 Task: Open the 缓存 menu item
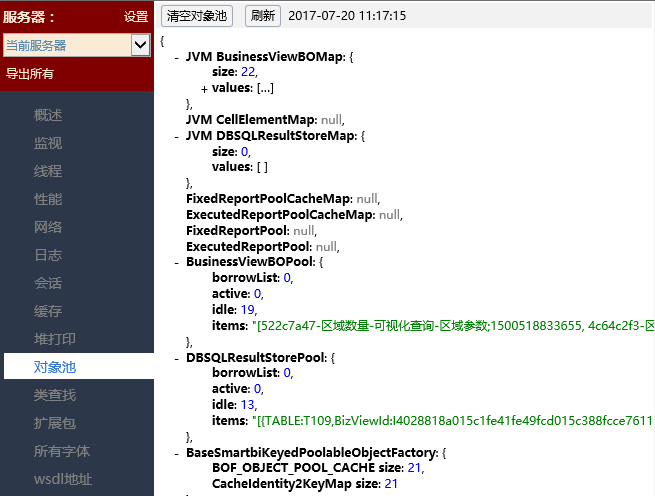point(48,311)
